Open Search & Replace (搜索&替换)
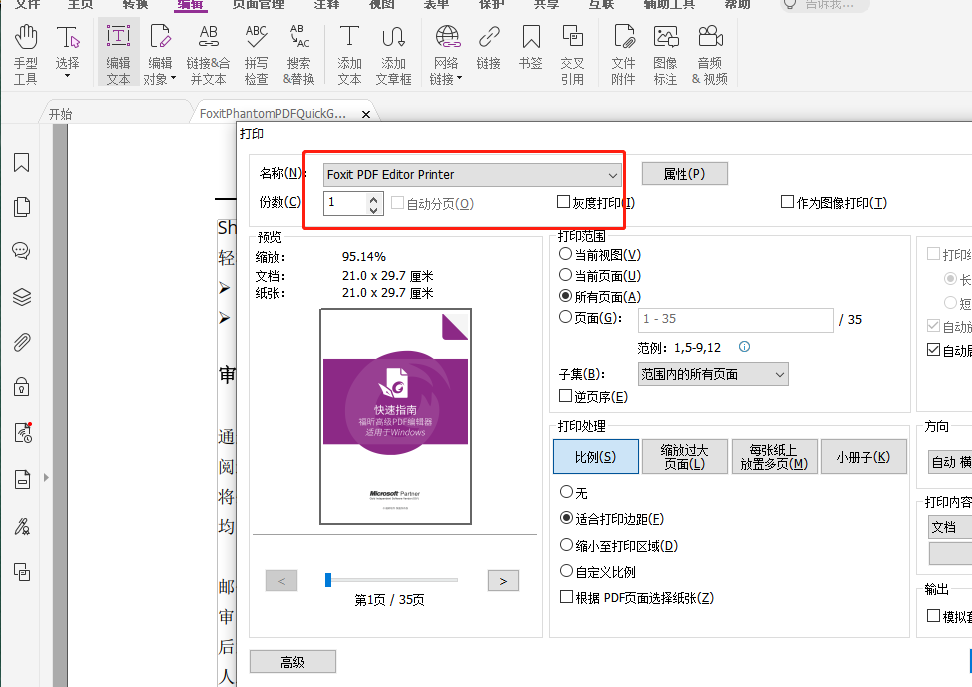This screenshot has width=972, height=687. point(298,52)
